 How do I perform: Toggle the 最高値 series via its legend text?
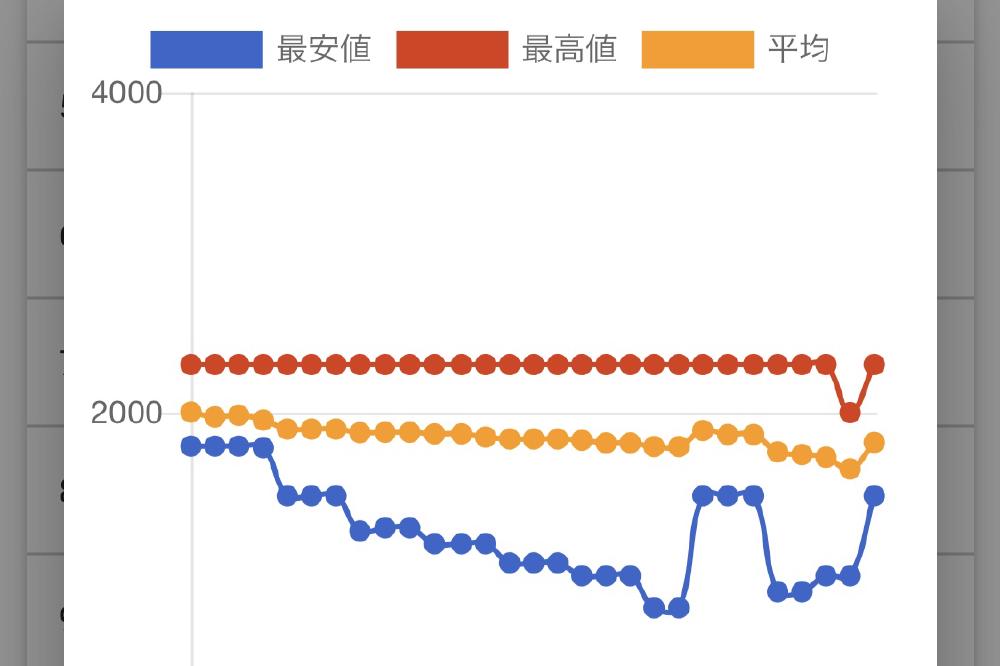pyautogui.click(x=570, y=49)
